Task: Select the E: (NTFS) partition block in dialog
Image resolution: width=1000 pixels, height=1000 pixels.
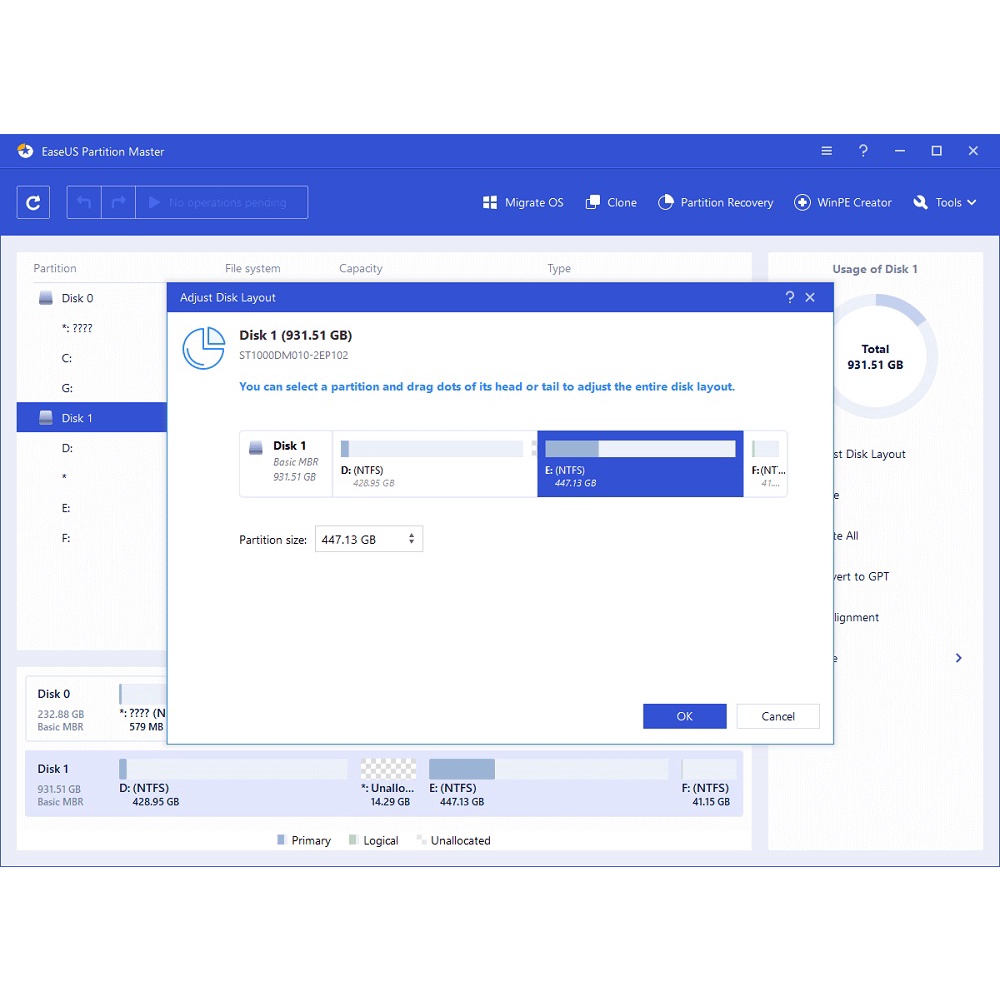Action: [640, 464]
